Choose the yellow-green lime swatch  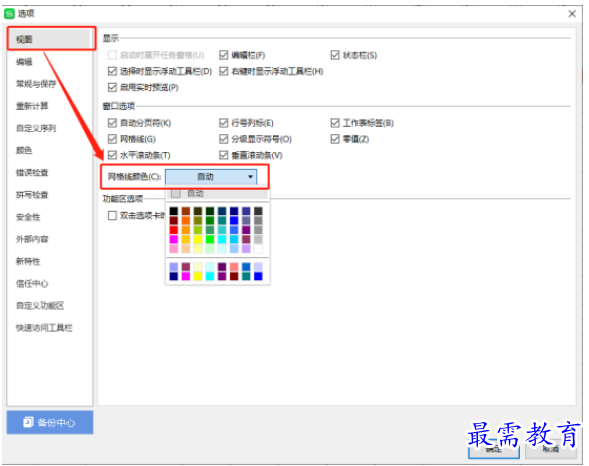click(198, 230)
